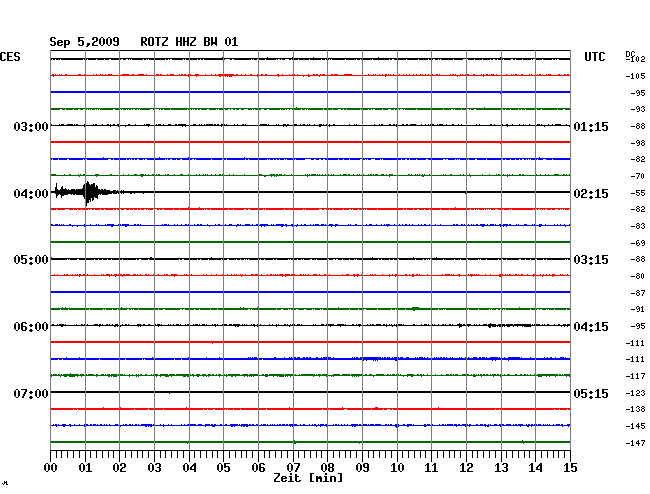Select the '01' minute tick label
650x494 pixels.
pyautogui.click(x=85, y=468)
